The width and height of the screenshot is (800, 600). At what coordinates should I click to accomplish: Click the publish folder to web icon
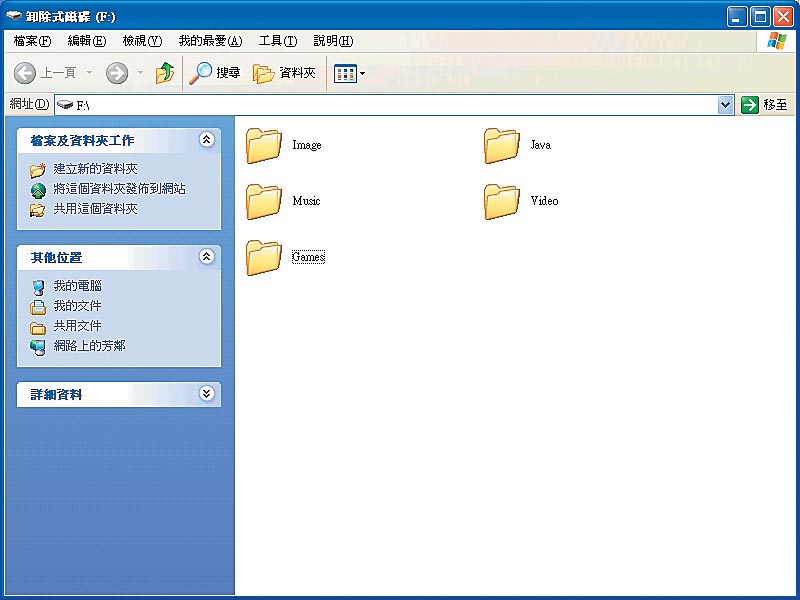[38, 190]
